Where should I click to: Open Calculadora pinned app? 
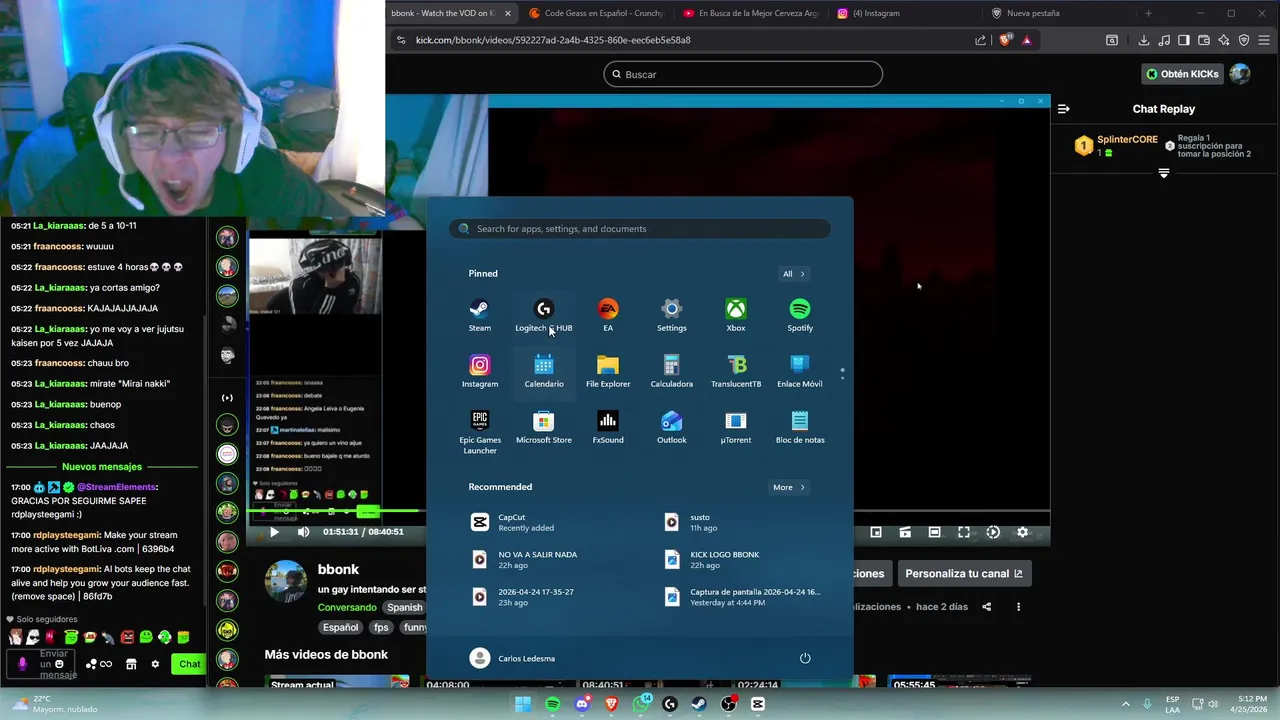pos(672,371)
